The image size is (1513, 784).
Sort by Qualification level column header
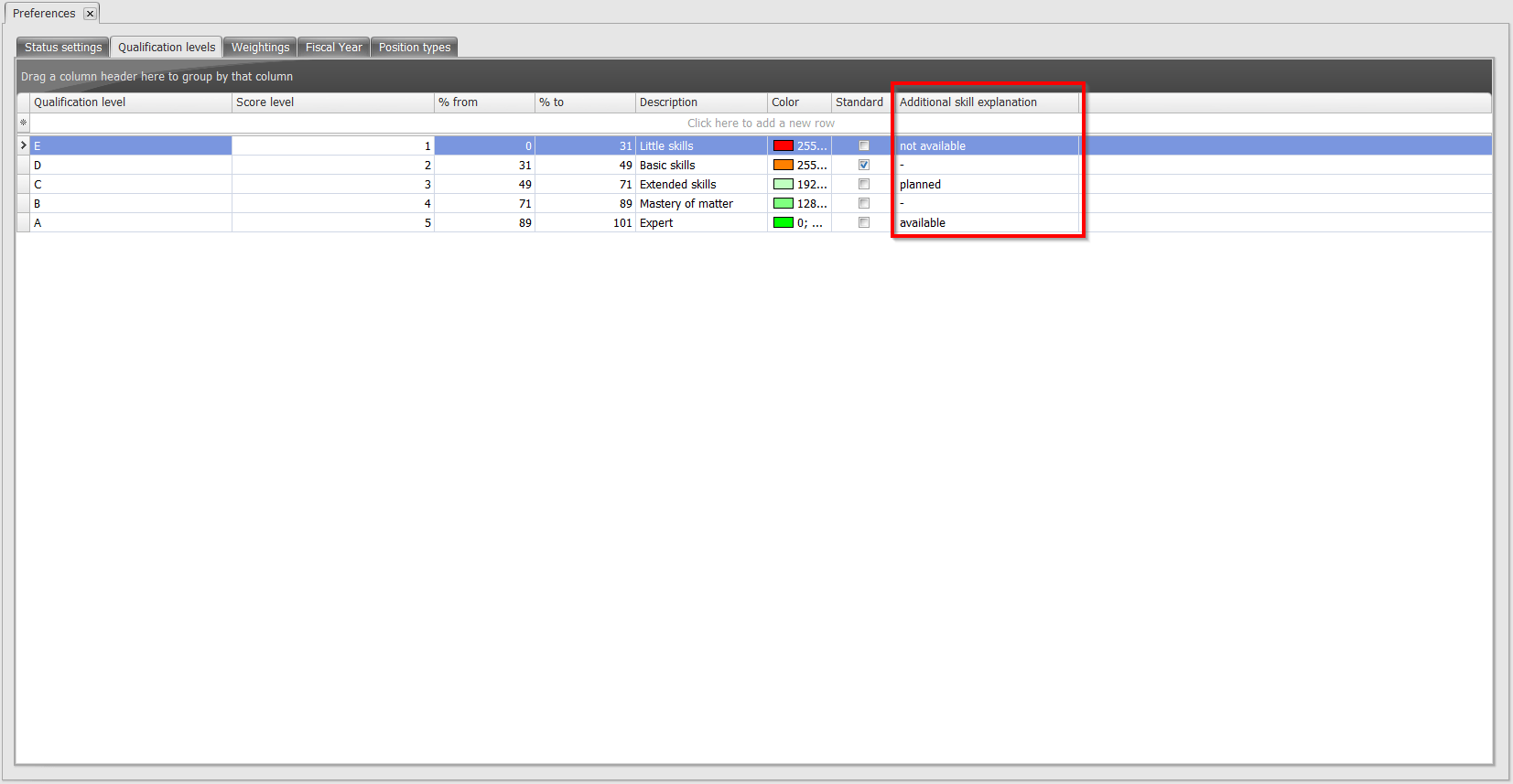(x=131, y=102)
